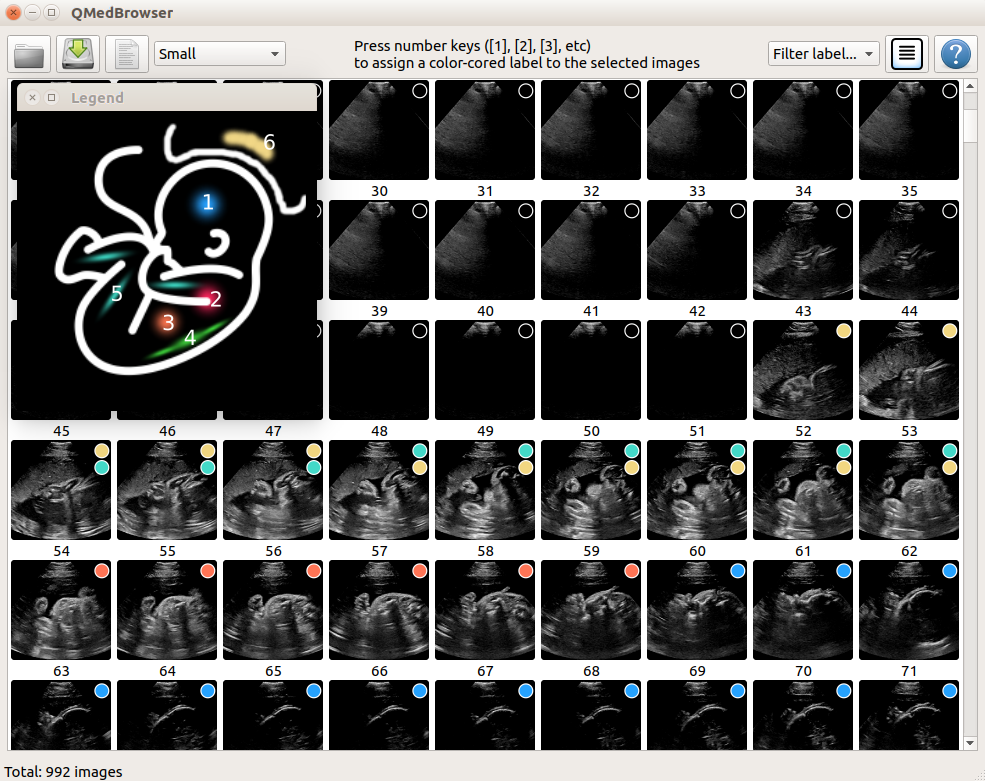Click the blue label dot on image 69
The image size is (985, 781).
click(737, 571)
